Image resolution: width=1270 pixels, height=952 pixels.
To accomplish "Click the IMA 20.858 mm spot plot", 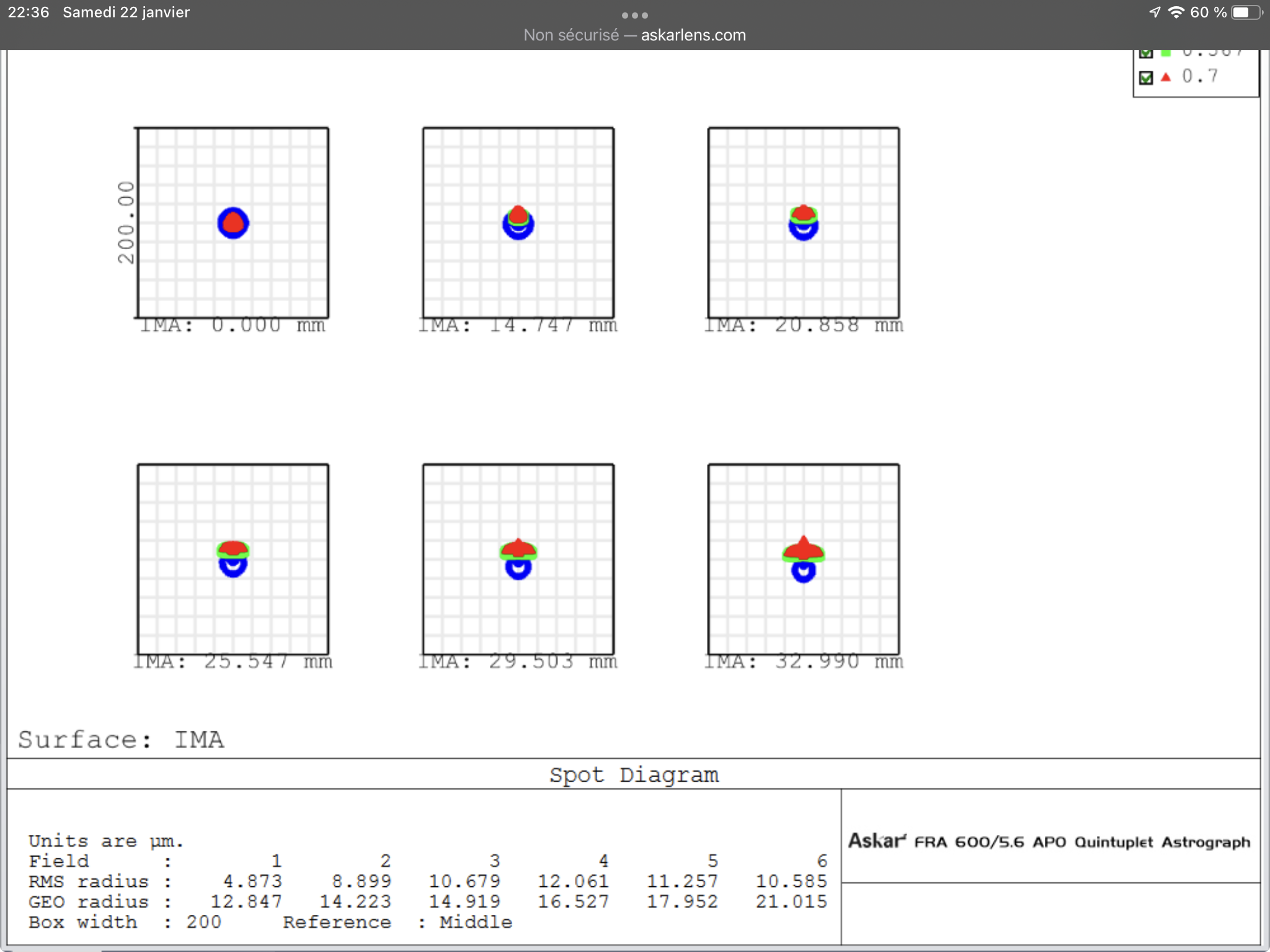I will pos(804,223).
